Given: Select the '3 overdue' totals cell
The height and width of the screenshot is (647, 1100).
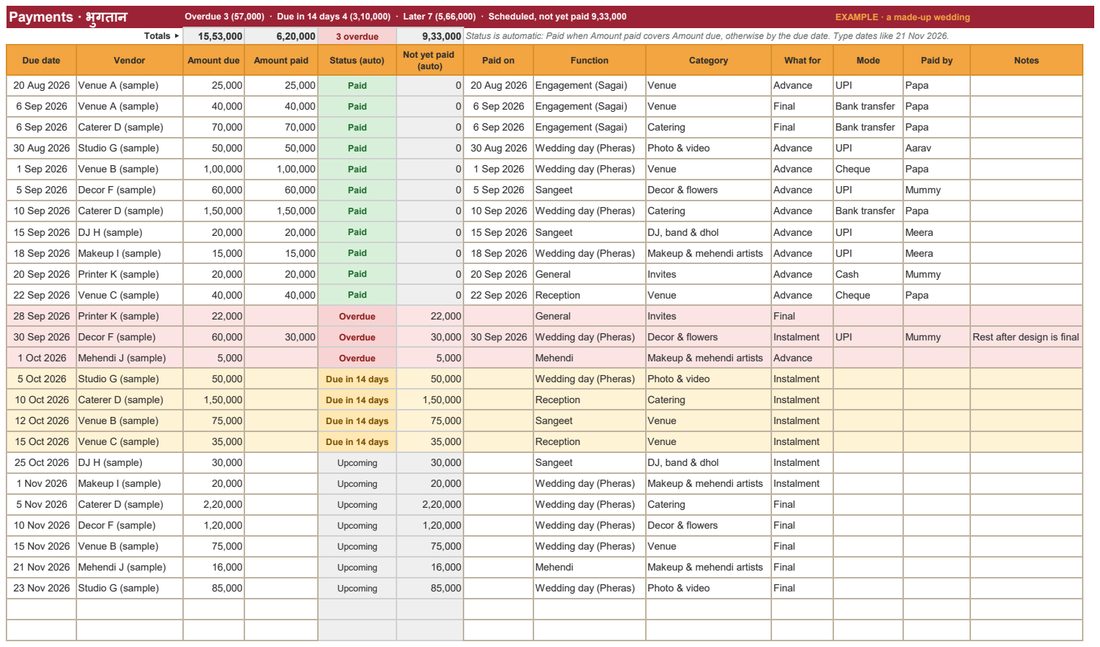Looking at the screenshot, I should 357,36.
